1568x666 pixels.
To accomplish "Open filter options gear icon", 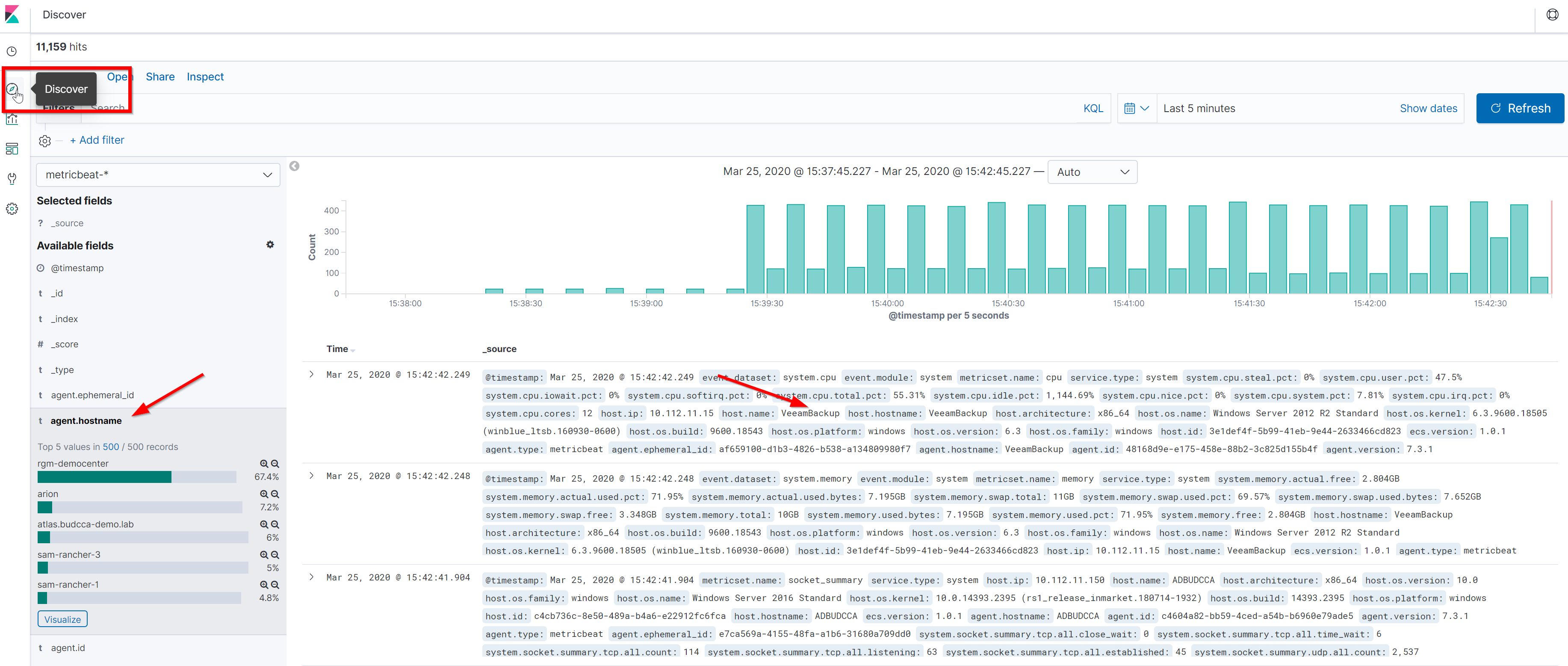I will 44,141.
